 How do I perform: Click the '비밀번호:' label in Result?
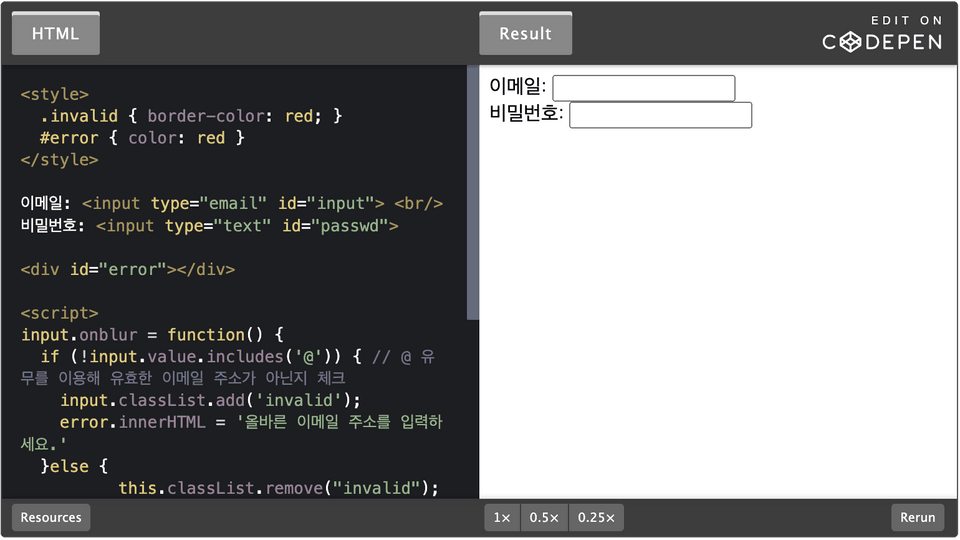(526, 113)
